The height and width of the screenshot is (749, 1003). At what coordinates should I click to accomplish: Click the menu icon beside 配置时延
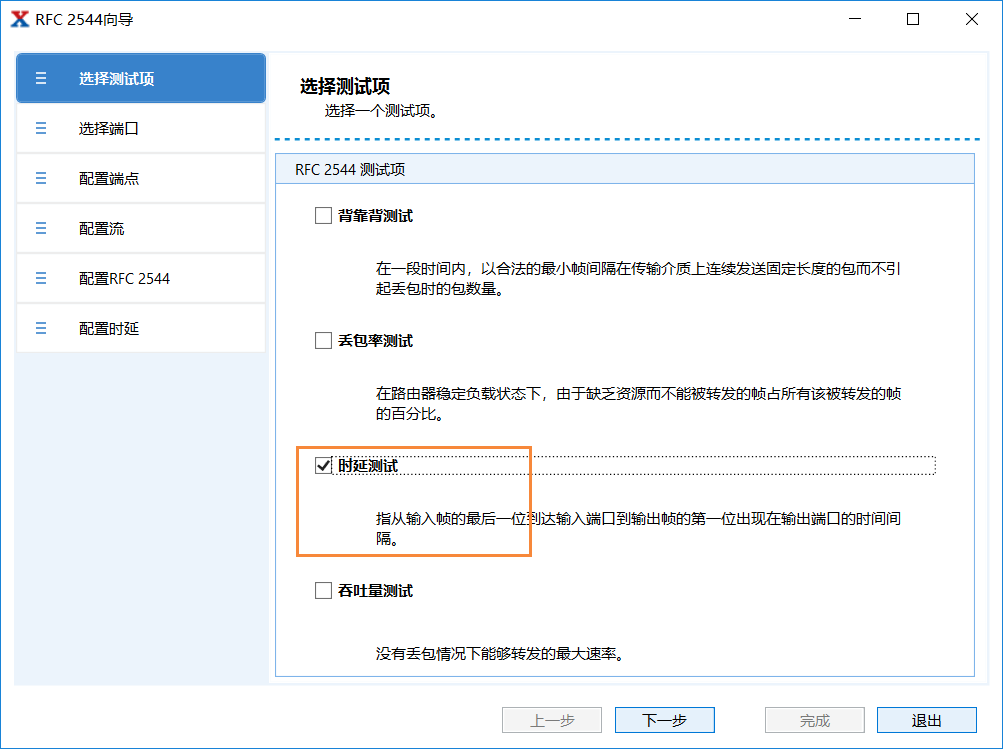(x=40, y=328)
